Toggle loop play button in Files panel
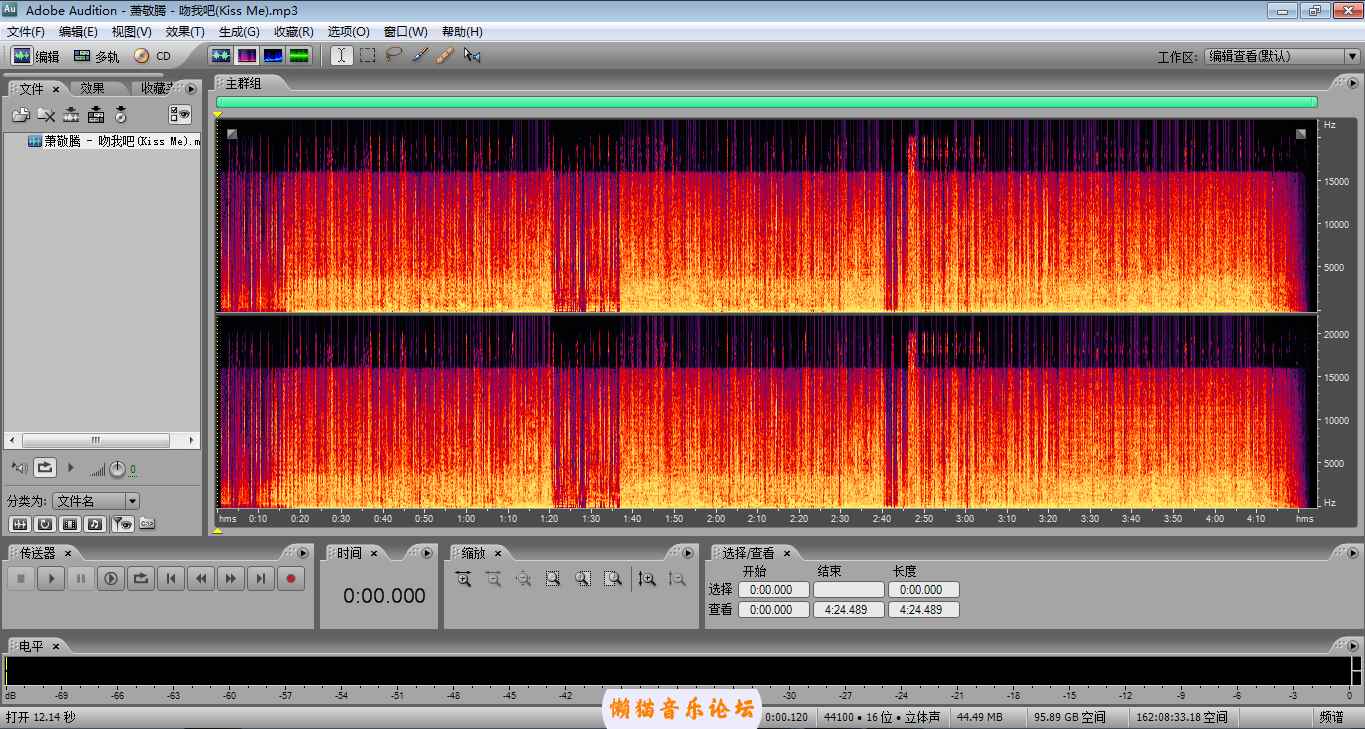 (x=45, y=467)
